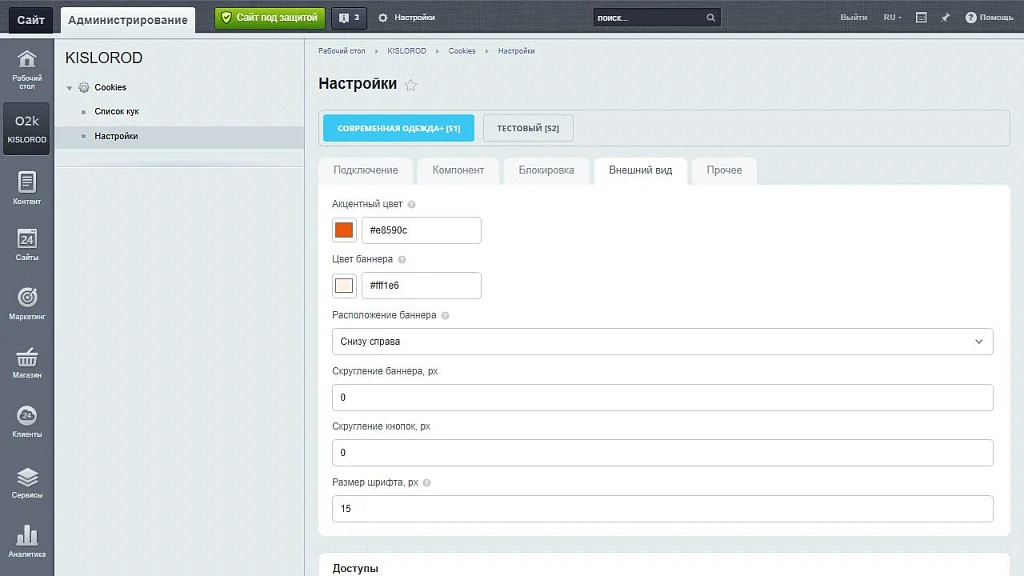Switch to the Прочее tab
This screenshot has height=576, width=1024.
click(x=724, y=170)
